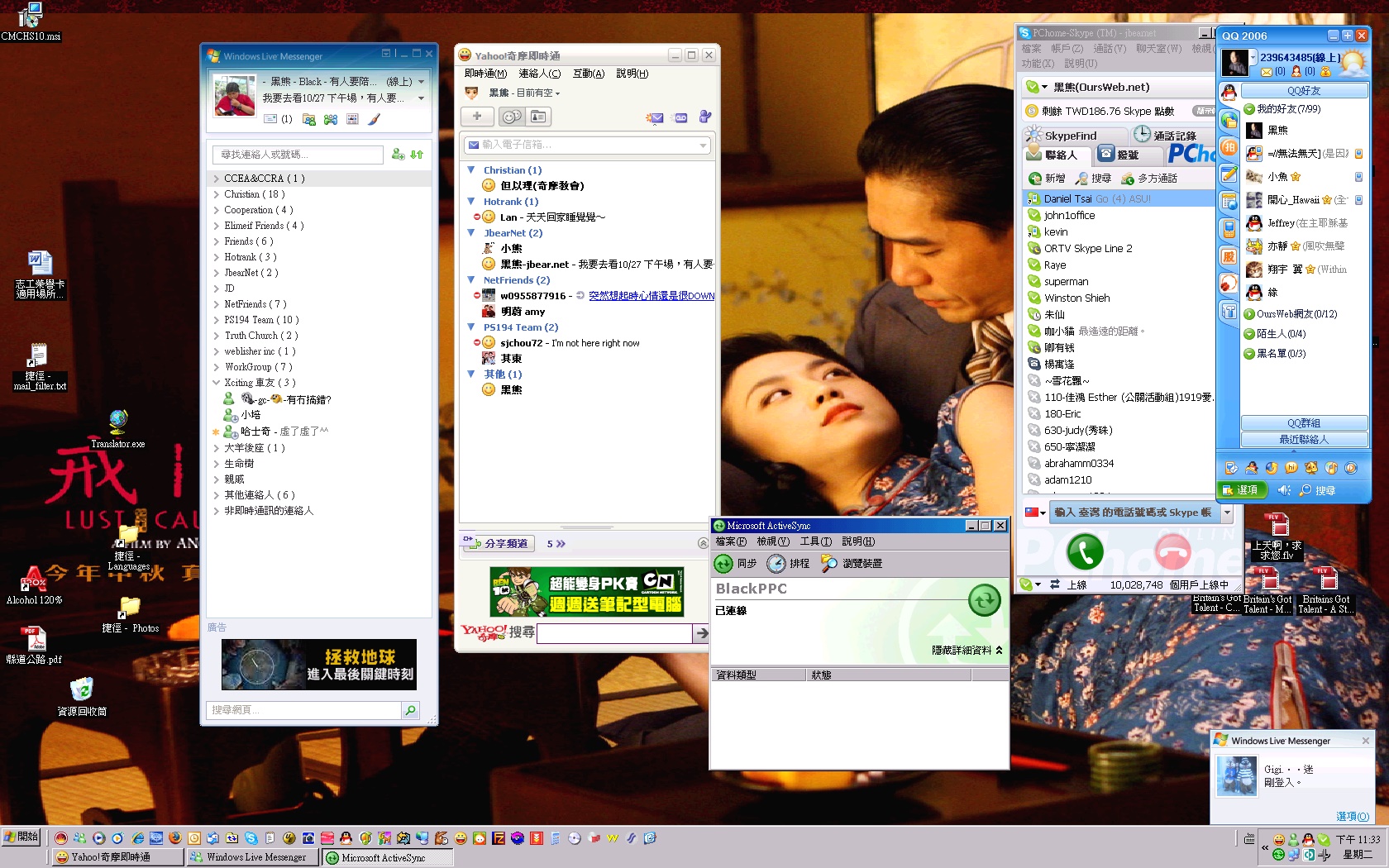Click the Yahoo search text box
Image resolution: width=1389 pixels, height=868 pixels.
click(x=614, y=632)
